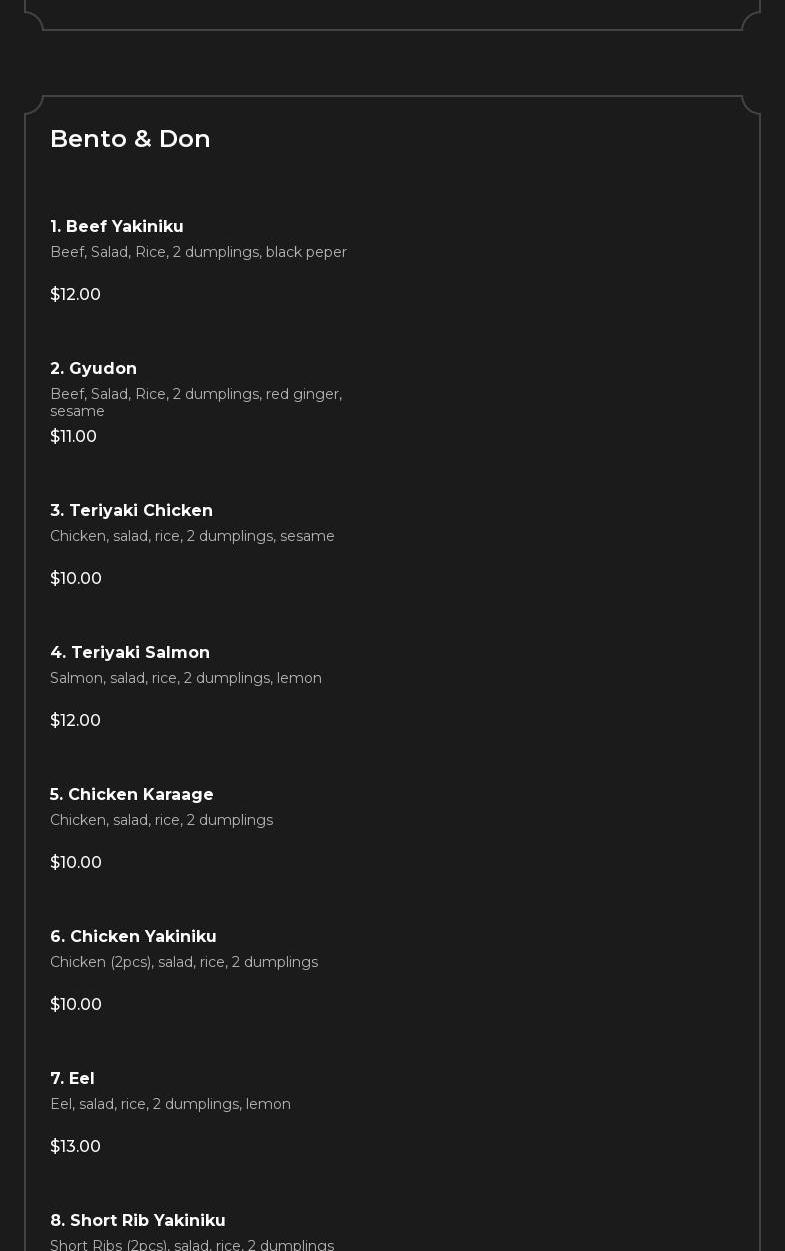Click the 7. Eel menu item
The image size is (785, 1251).
(72, 1079)
